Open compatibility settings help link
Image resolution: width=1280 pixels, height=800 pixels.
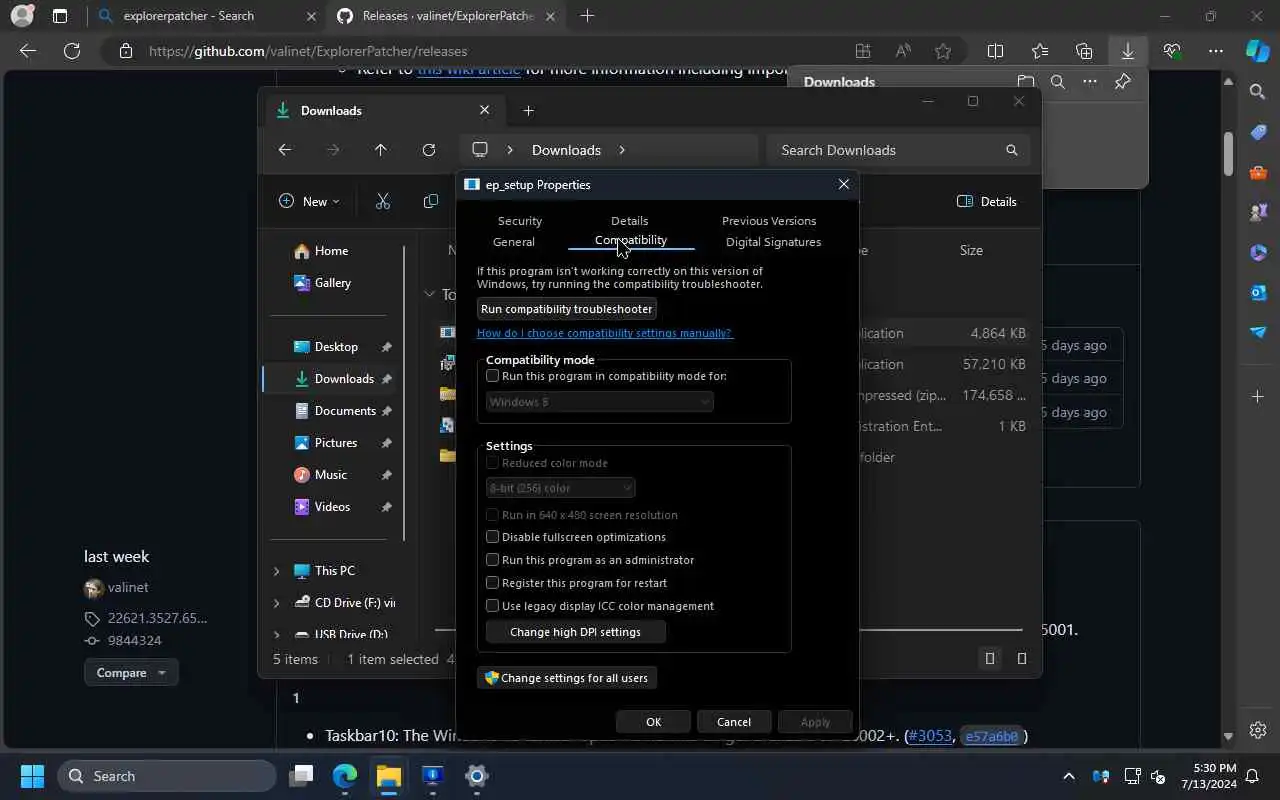[x=605, y=333]
